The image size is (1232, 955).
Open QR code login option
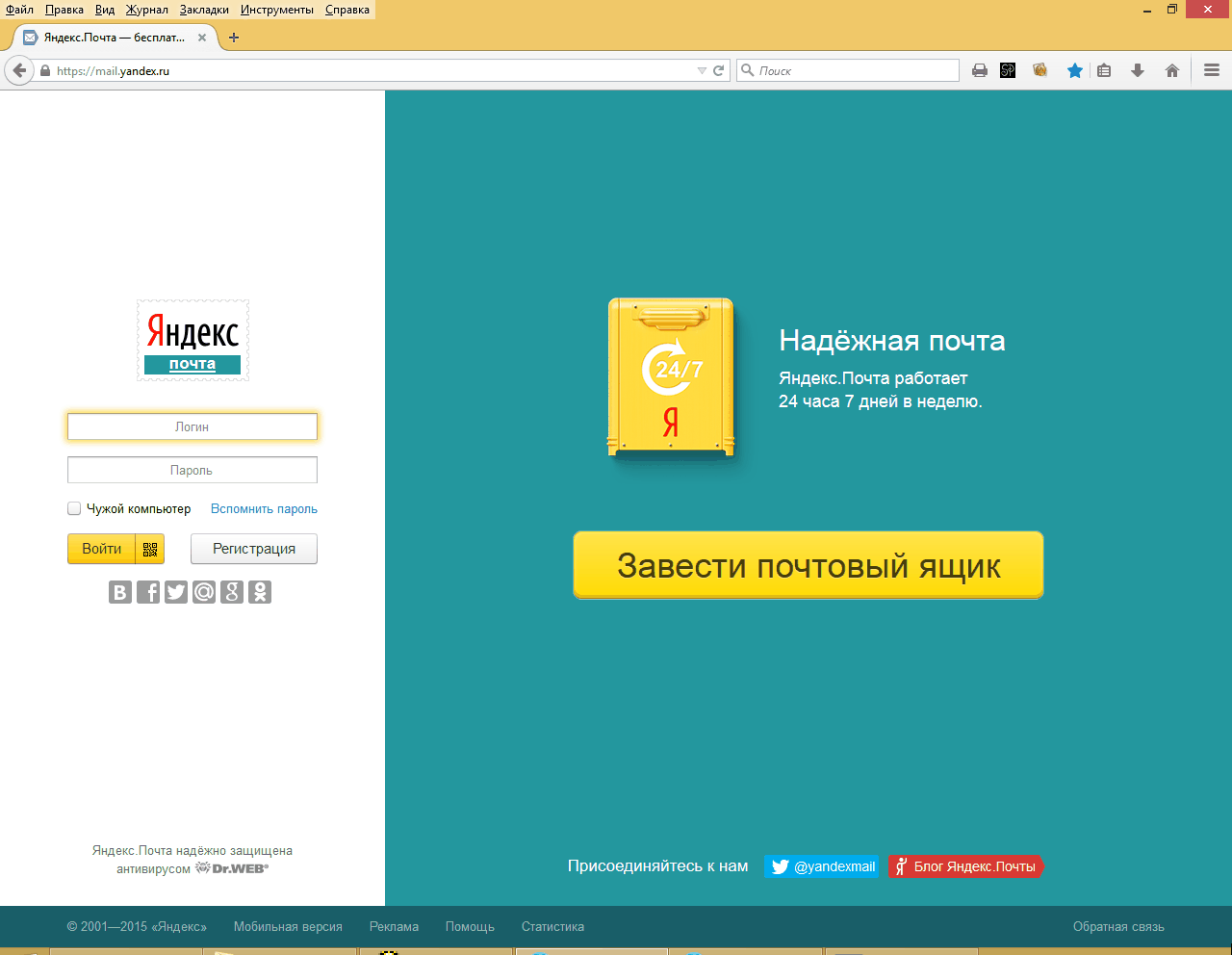pyautogui.click(x=150, y=549)
